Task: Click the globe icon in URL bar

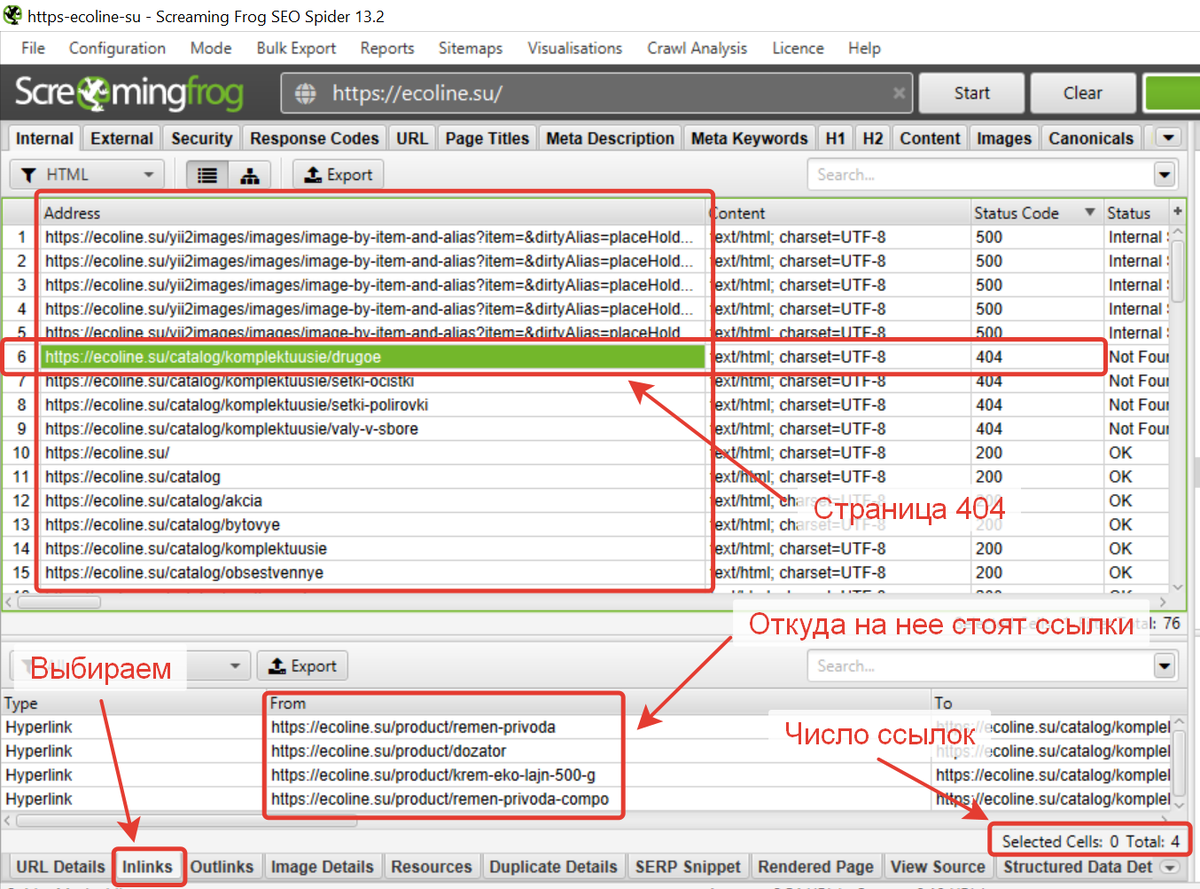Action: 305,93
